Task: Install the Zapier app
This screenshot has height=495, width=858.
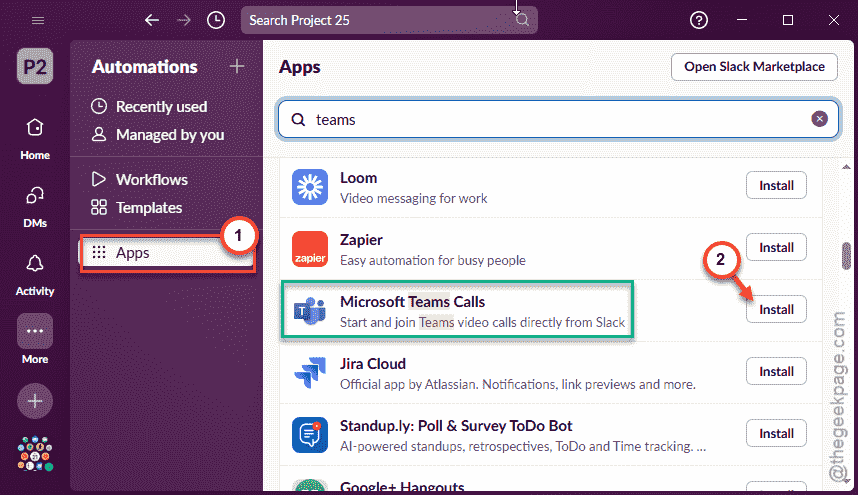Action: click(x=776, y=247)
